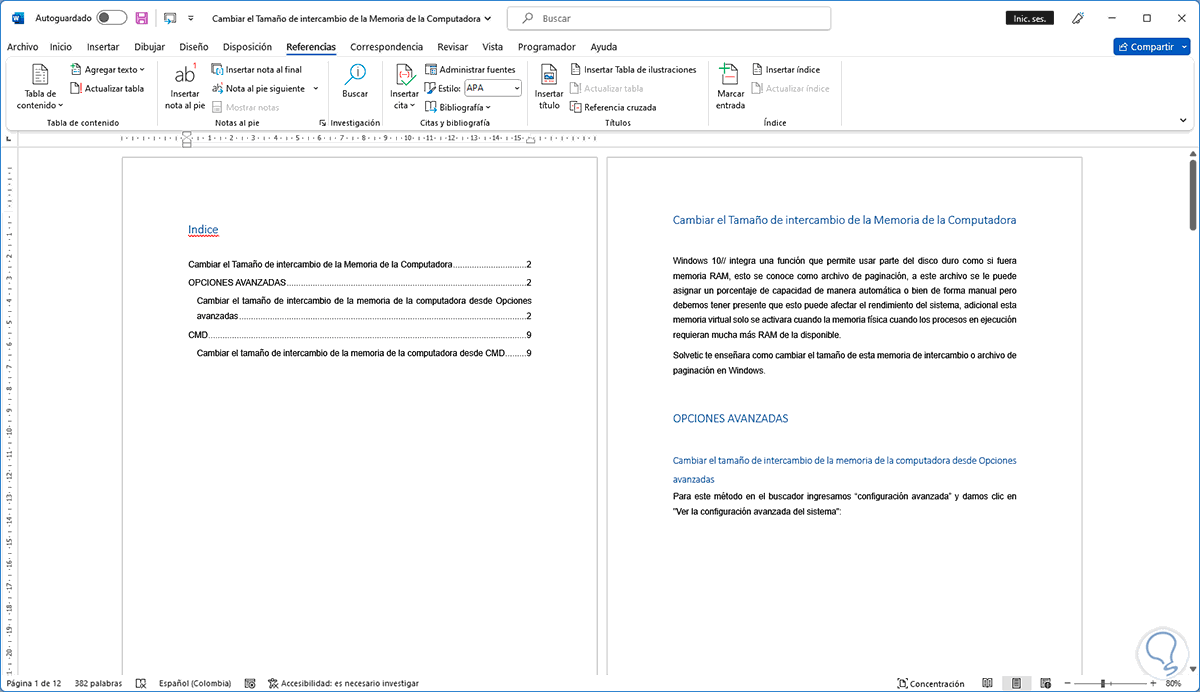Open the Diseño tab
Image resolution: width=1200 pixels, height=692 pixels.
(x=194, y=46)
